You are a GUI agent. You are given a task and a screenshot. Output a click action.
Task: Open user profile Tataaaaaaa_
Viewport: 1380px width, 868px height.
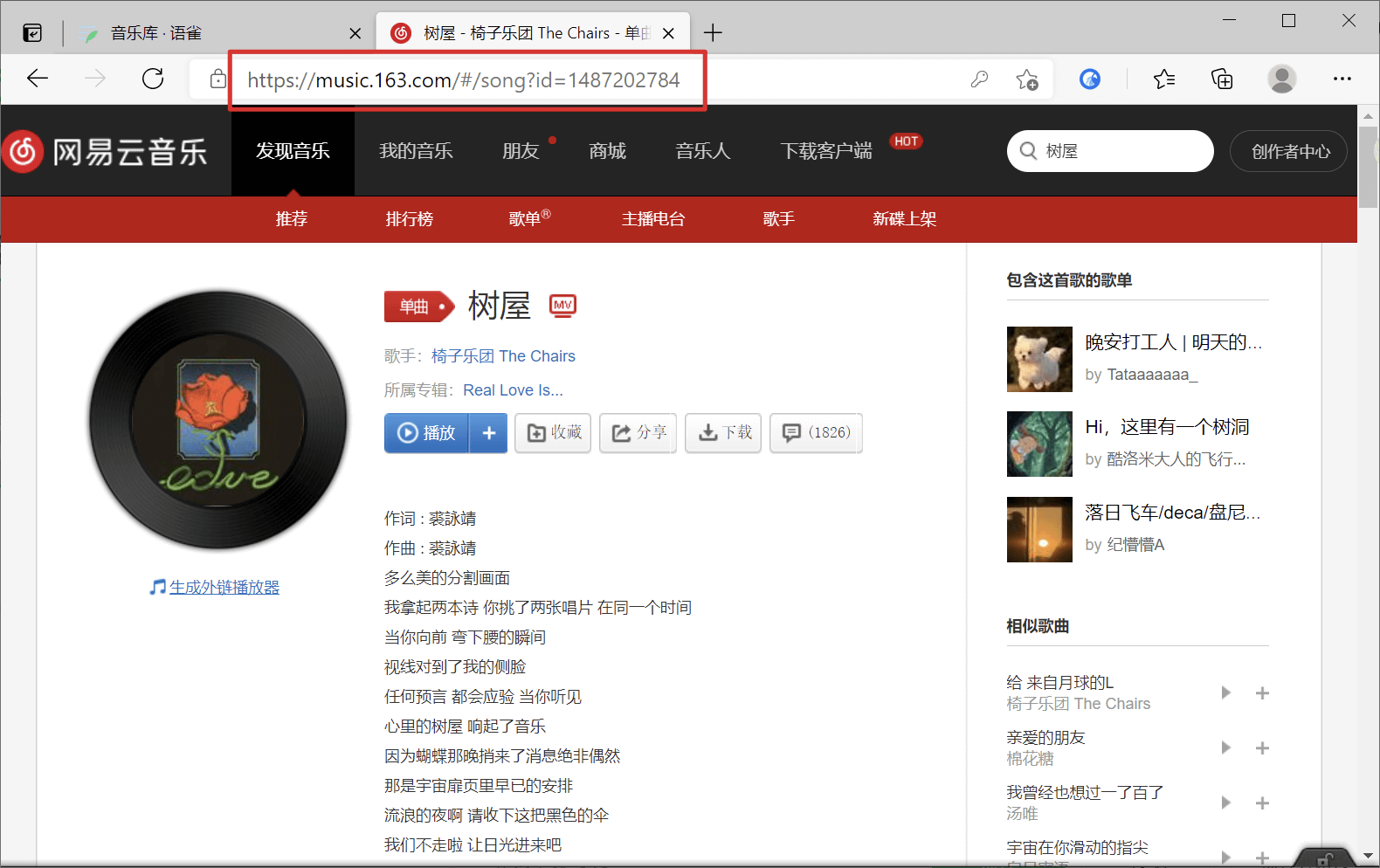[x=1152, y=375]
